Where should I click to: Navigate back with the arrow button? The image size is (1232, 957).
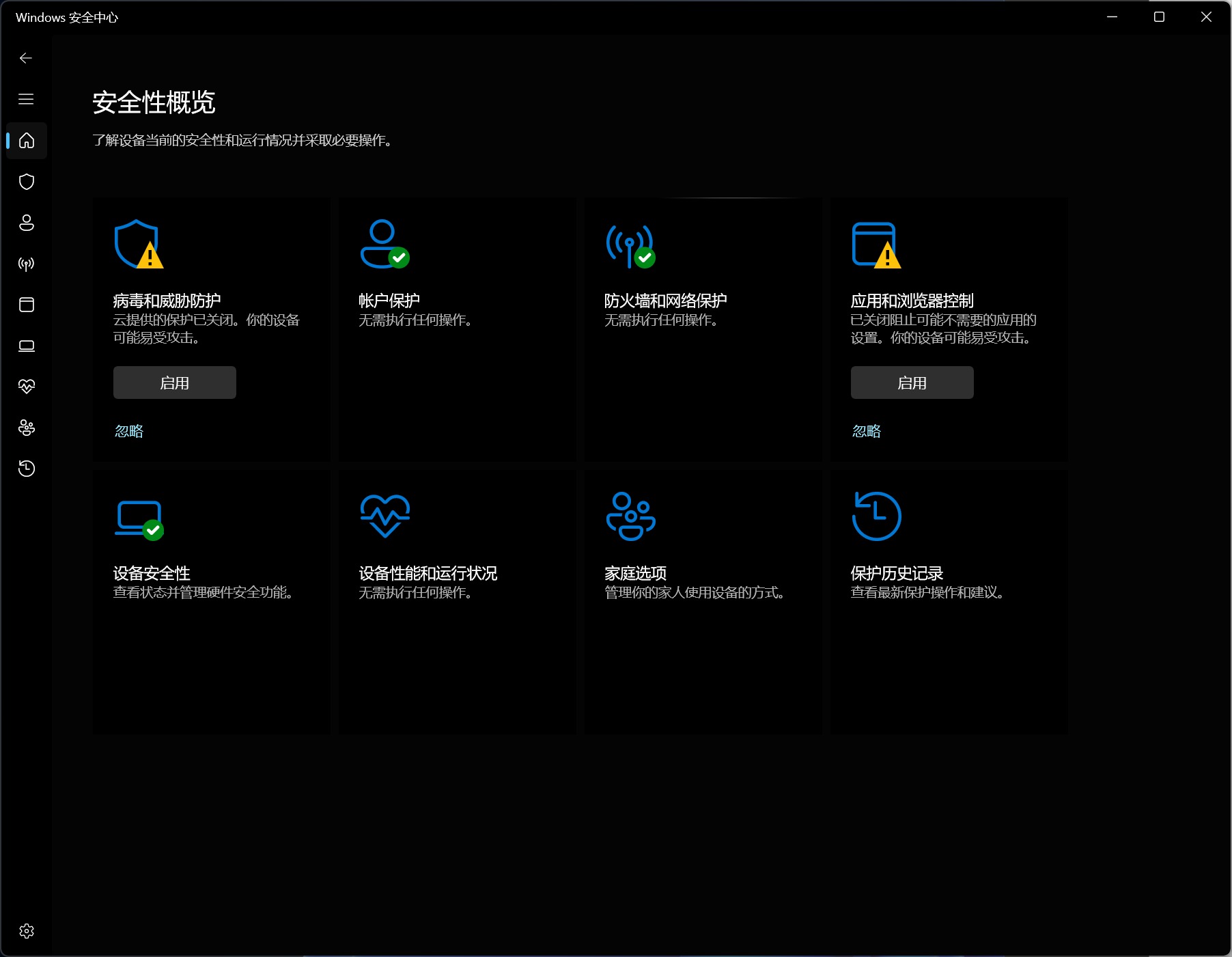[x=26, y=58]
